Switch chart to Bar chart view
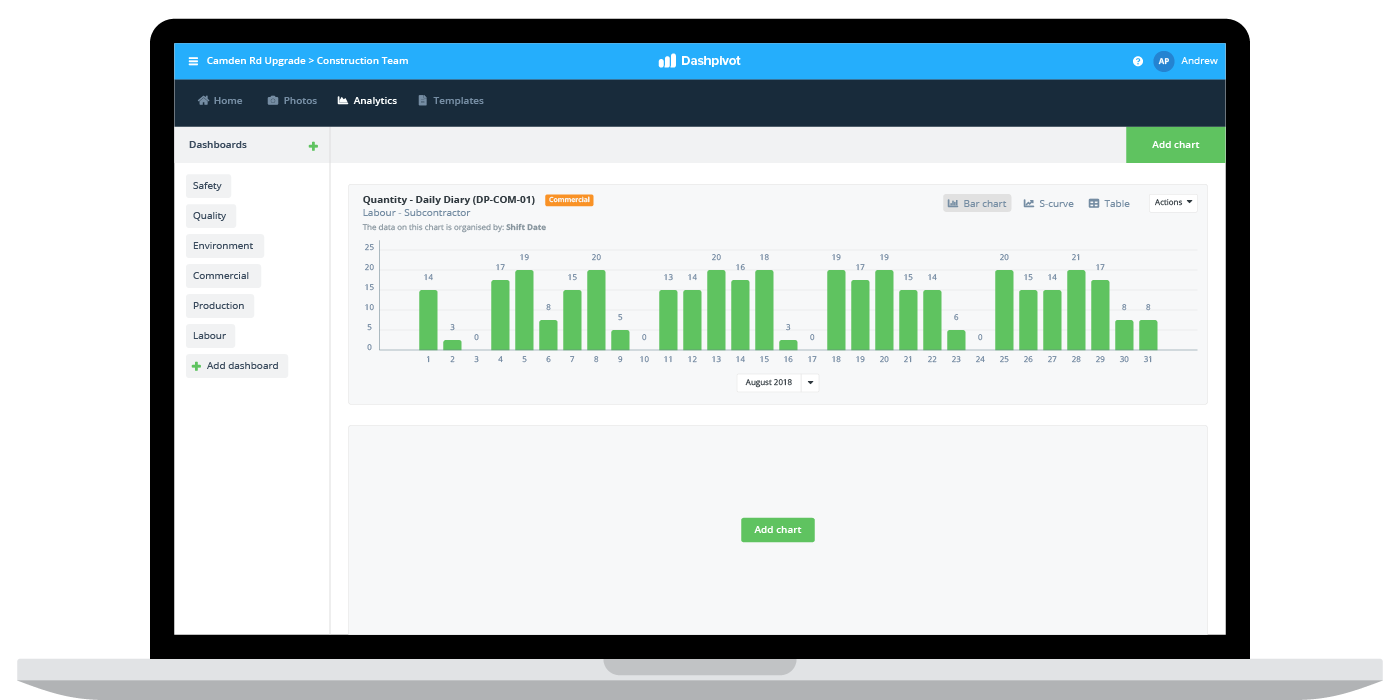The image size is (1400, 700). [977, 203]
